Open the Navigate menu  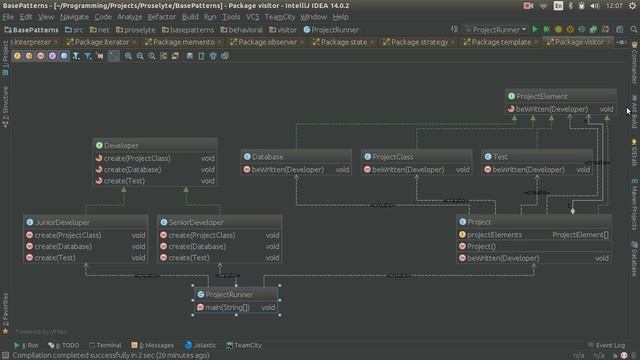click(x=74, y=17)
